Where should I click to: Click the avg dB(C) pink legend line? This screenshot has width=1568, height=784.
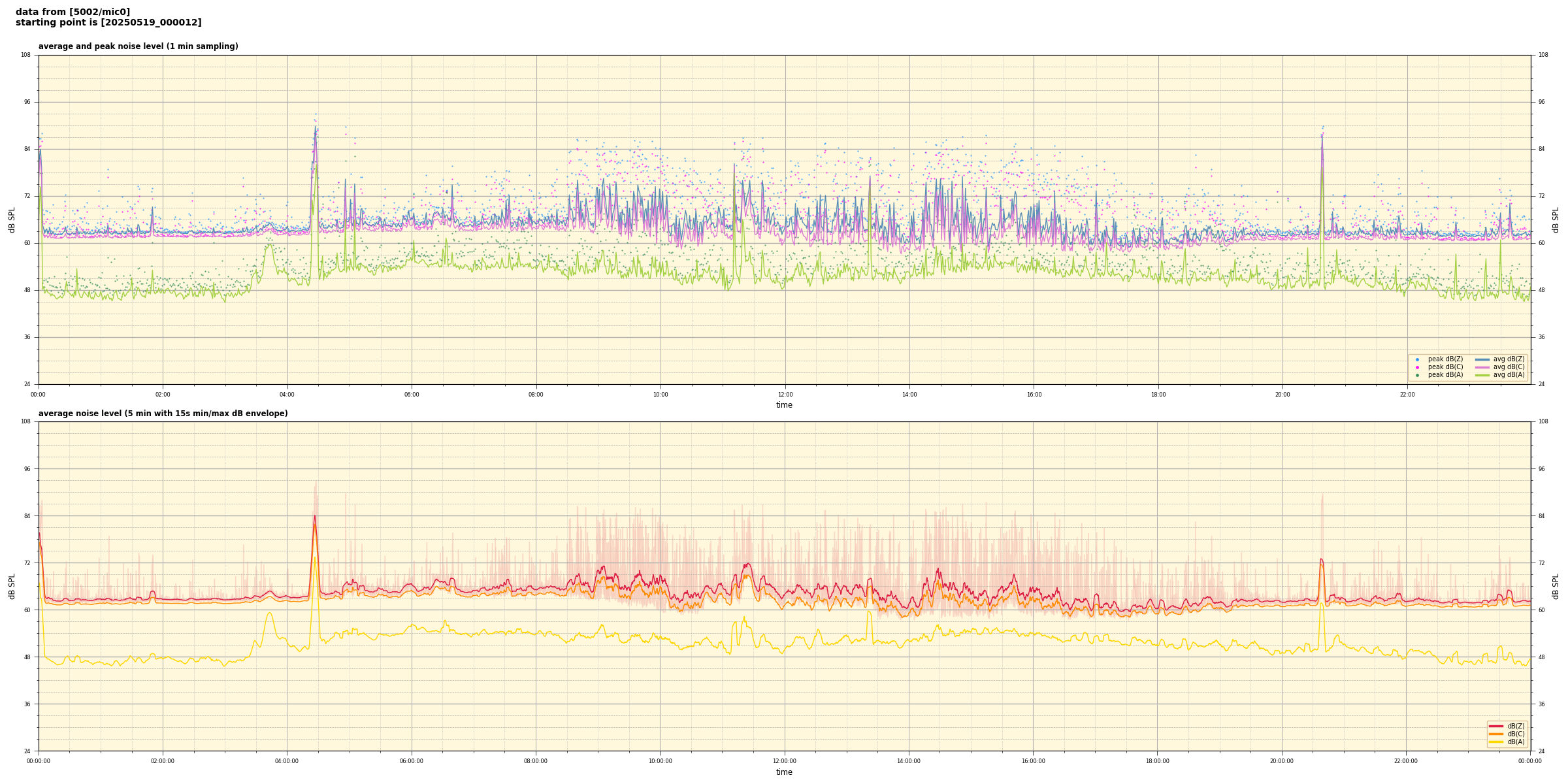coord(1482,367)
